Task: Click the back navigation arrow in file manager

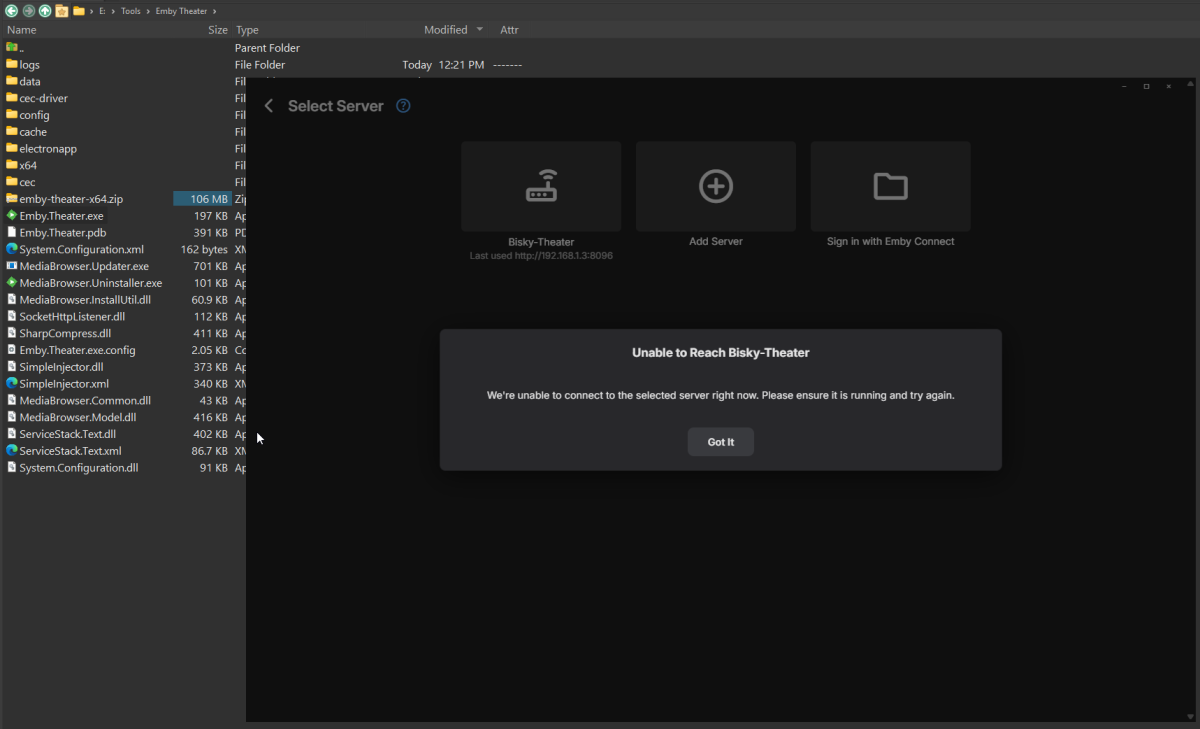Action: click(x=11, y=11)
